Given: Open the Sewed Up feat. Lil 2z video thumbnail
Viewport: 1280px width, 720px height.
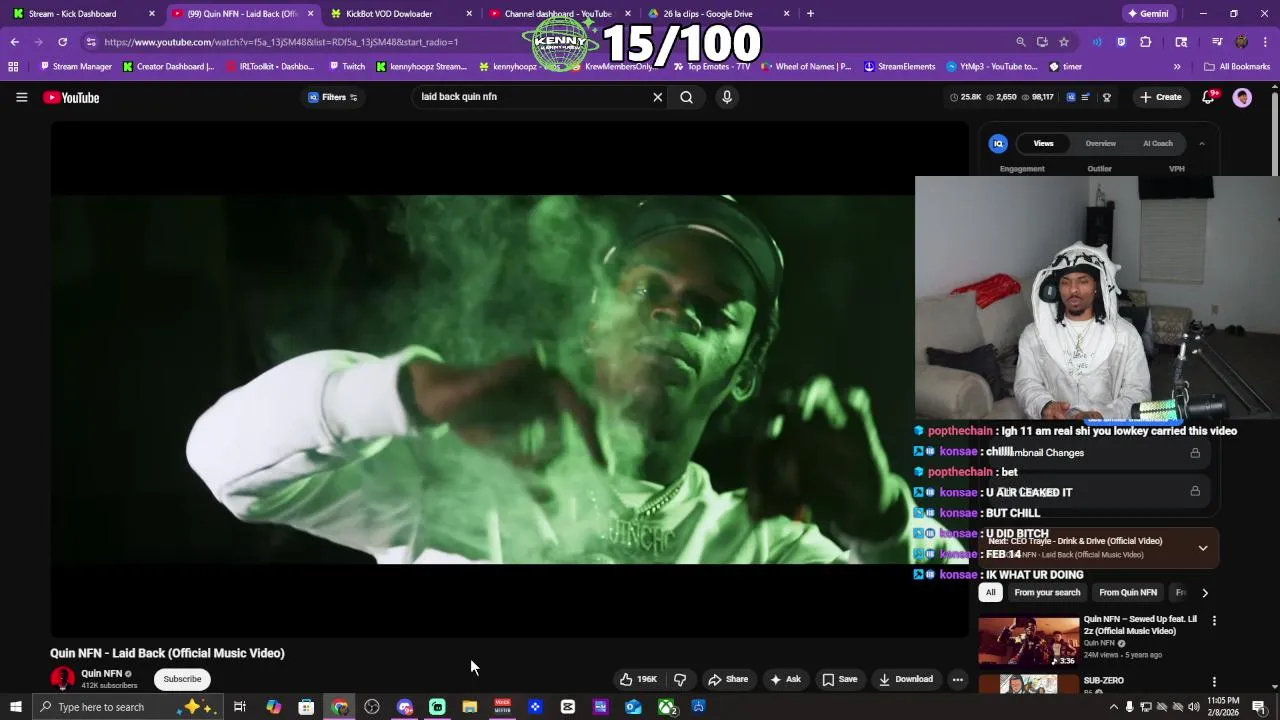Looking at the screenshot, I should 1028,642.
